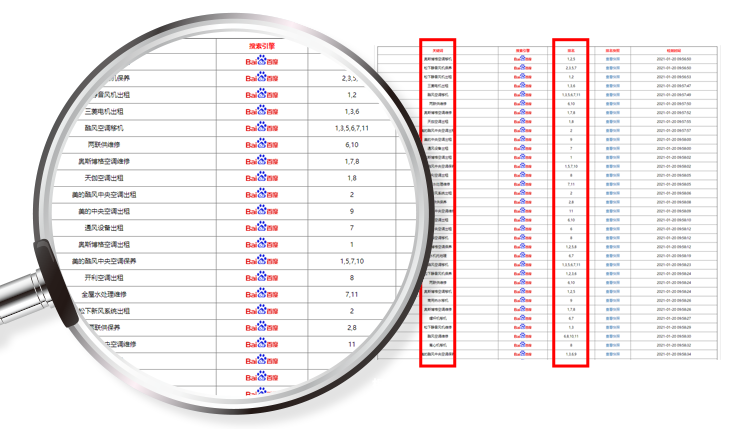The height and width of the screenshot is (429, 750).
Task: Select magnified ranking value 1,8
Action: 352,178
